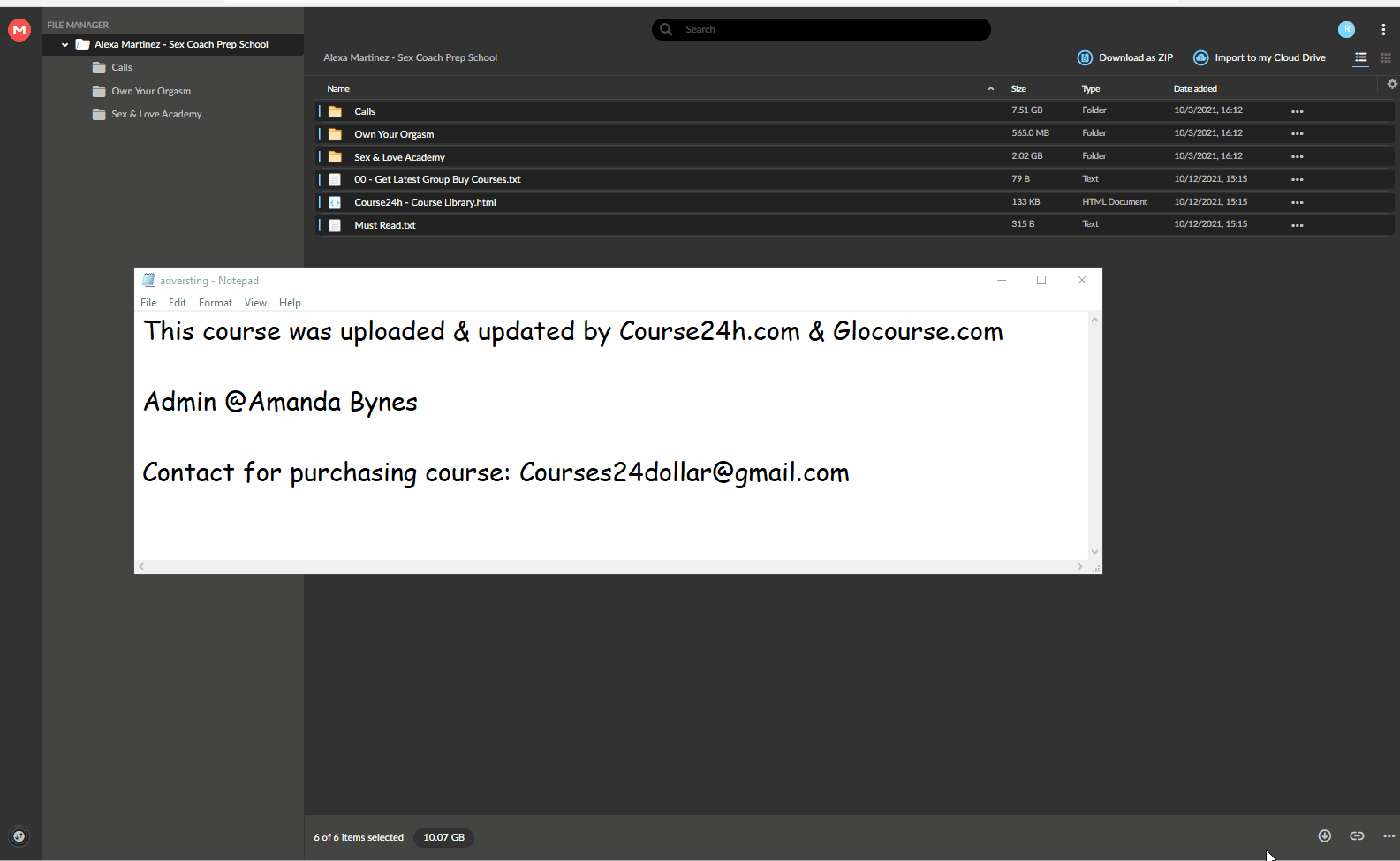Click into the Search field

coord(821,29)
